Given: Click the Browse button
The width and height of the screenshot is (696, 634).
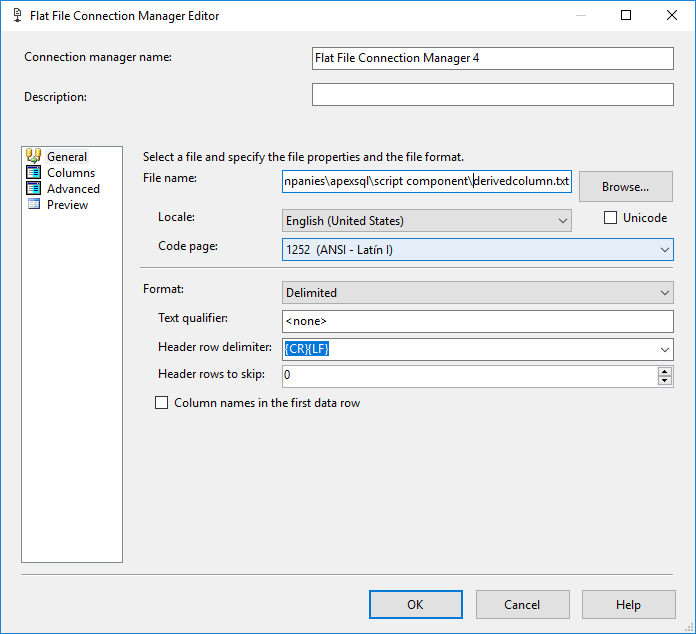Looking at the screenshot, I should point(626,186).
